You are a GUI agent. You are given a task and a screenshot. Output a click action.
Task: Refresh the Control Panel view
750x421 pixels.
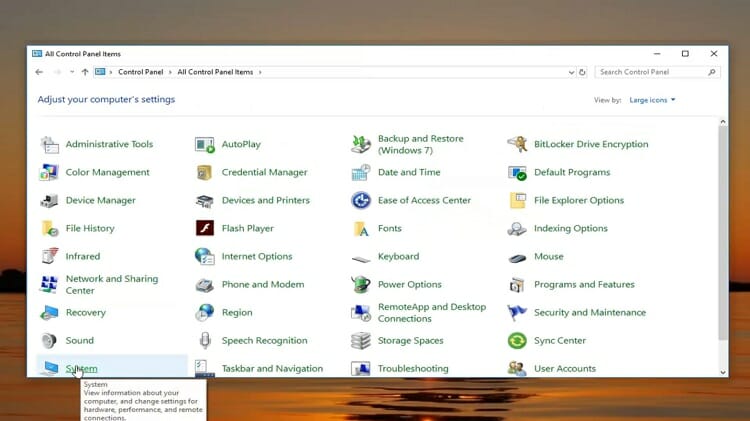pos(582,72)
